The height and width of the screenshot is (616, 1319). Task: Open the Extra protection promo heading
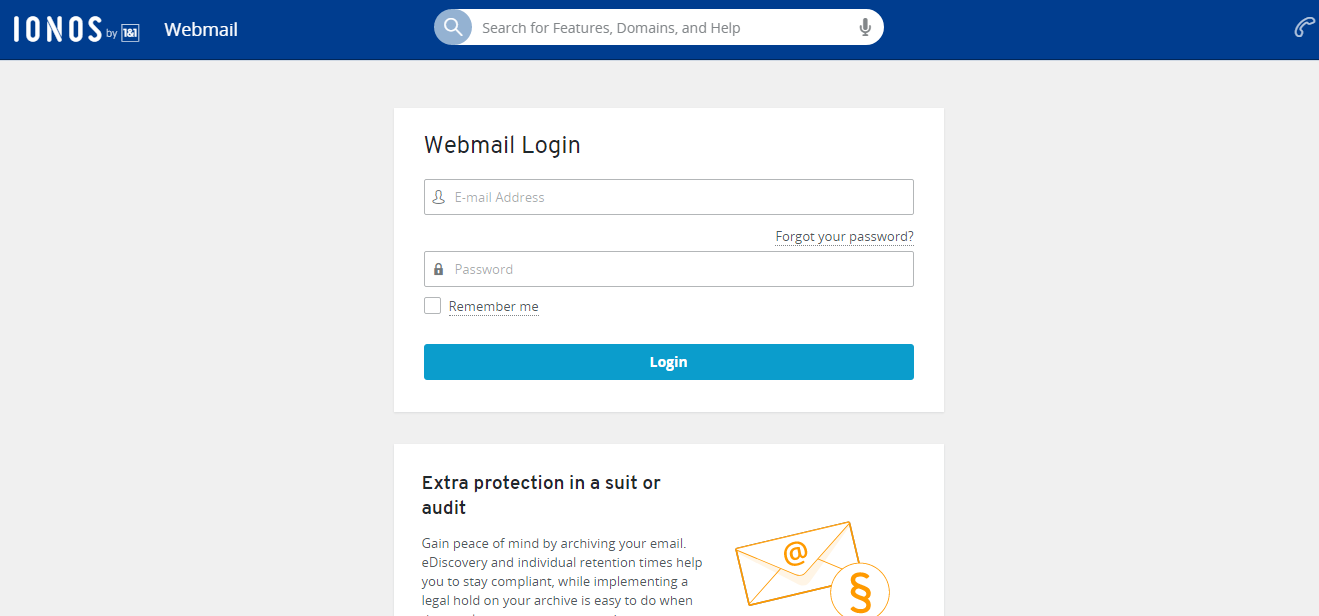[541, 495]
